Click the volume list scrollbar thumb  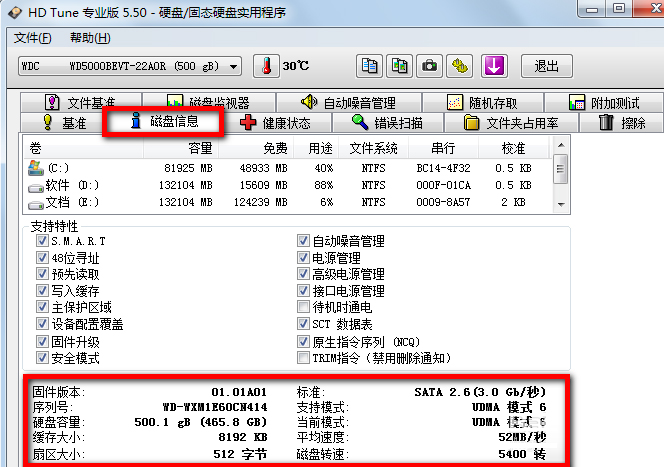point(561,169)
